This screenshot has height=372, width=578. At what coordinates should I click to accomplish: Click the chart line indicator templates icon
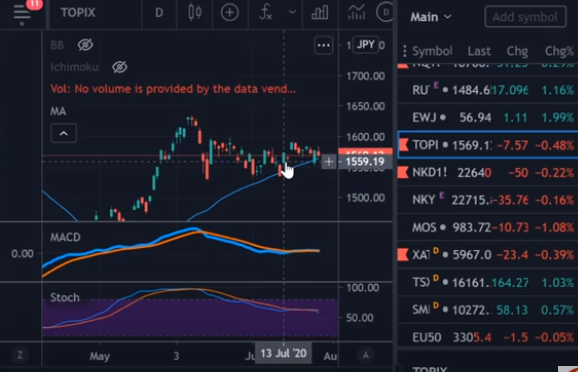(356, 13)
